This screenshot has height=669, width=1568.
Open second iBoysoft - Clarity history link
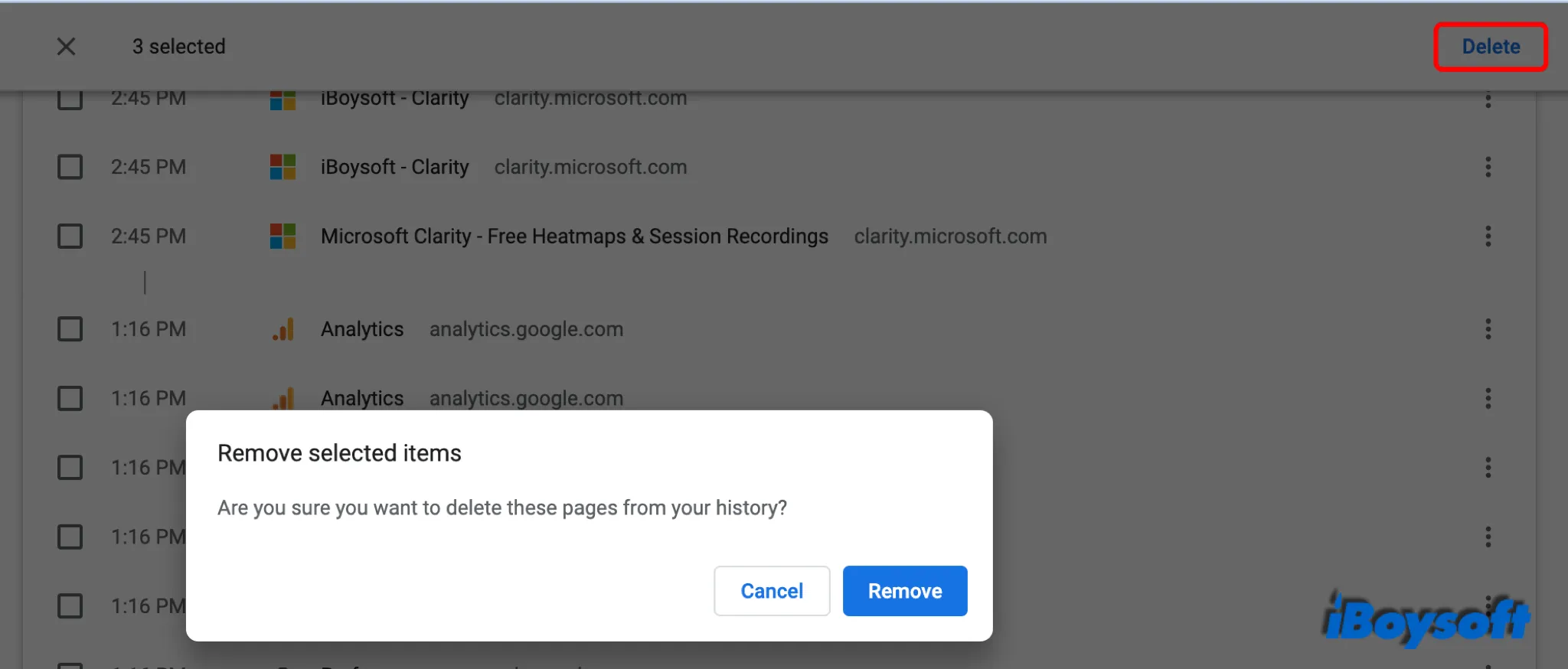click(x=394, y=167)
